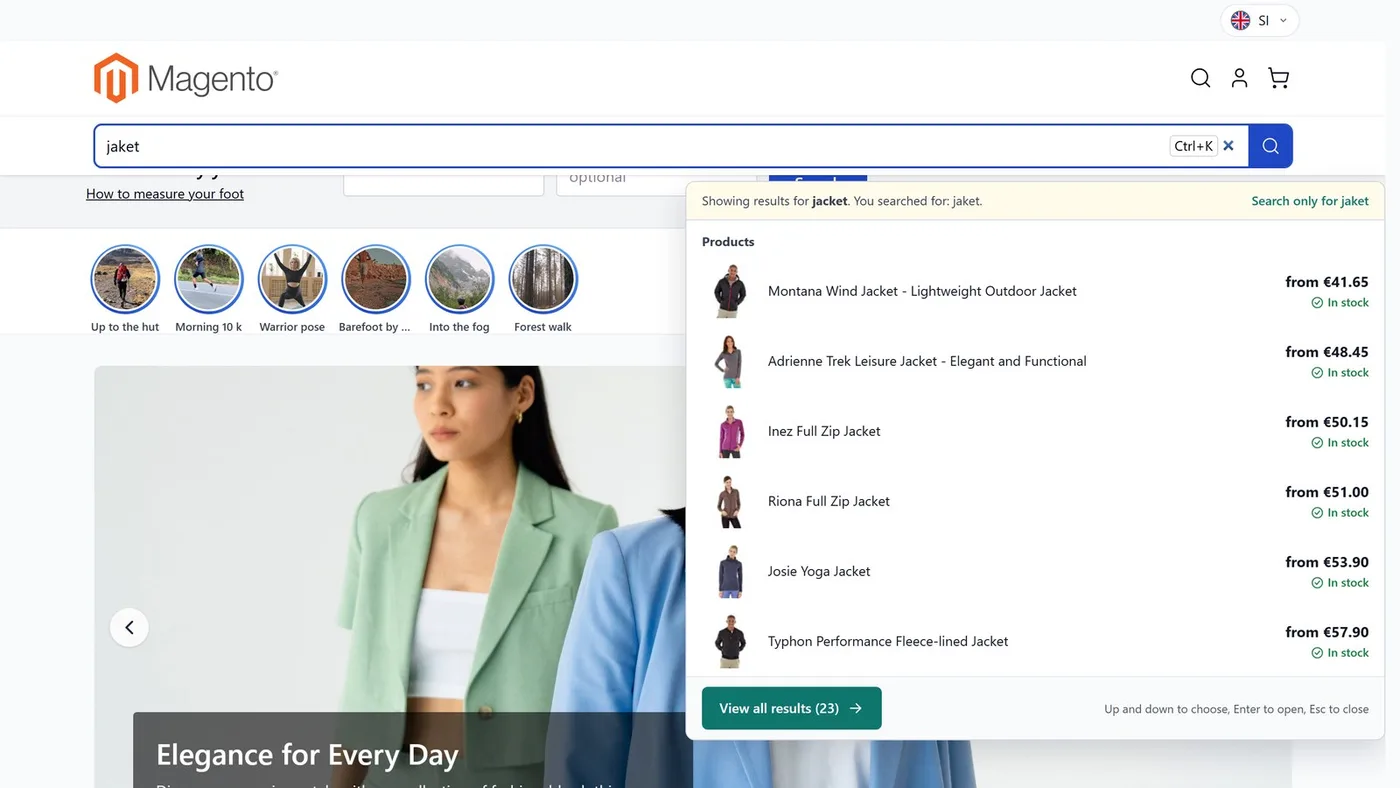Image resolution: width=1400 pixels, height=788 pixels.
Task: Click Inez Full Zip Jacket thumbnail
Action: (x=730, y=431)
